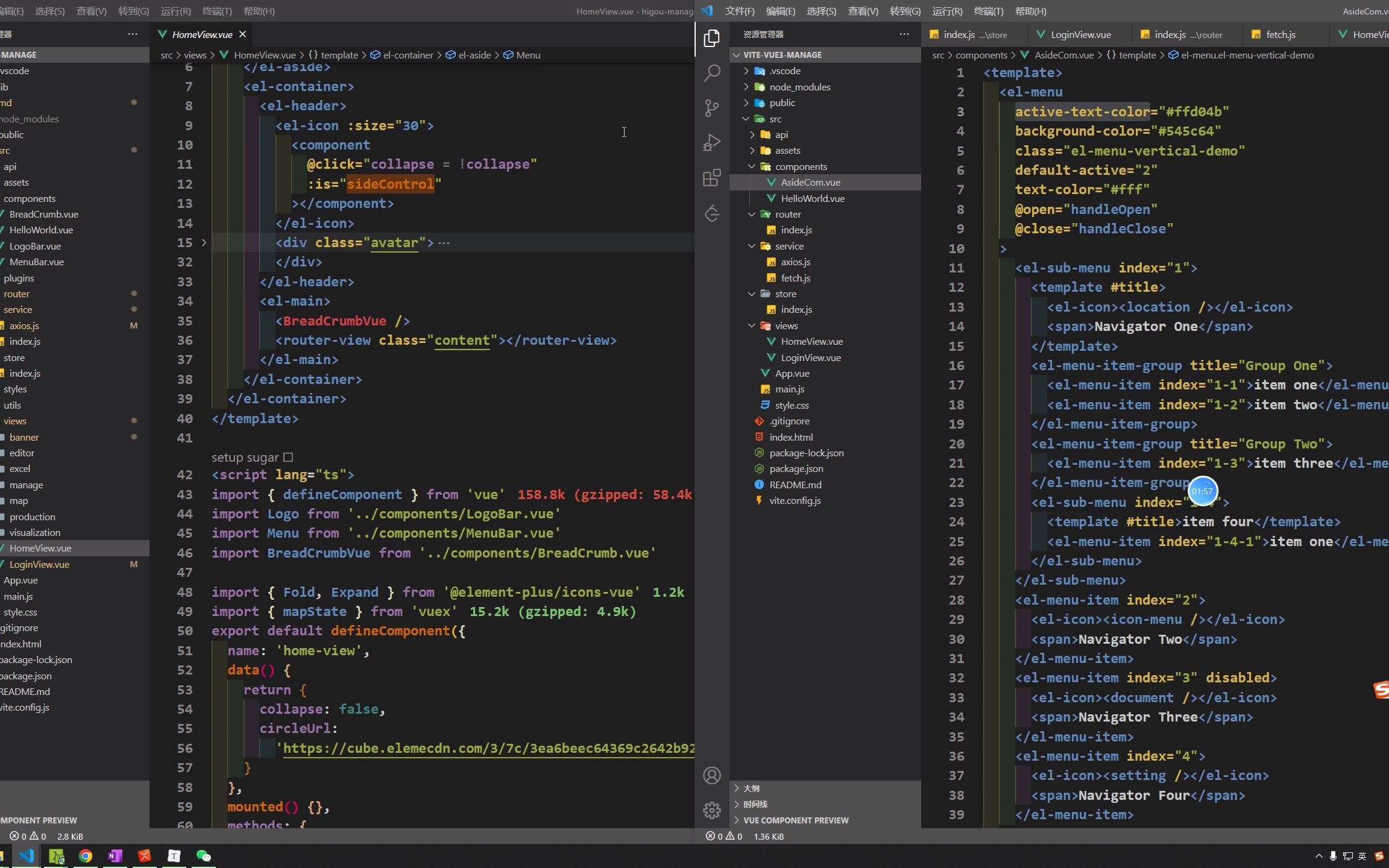Toggle the setup sugar checkbox
The height and width of the screenshot is (868, 1389).
tap(288, 458)
